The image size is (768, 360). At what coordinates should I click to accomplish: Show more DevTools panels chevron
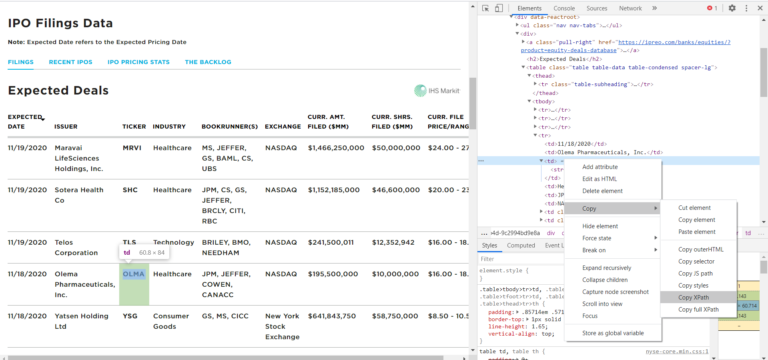click(654, 8)
